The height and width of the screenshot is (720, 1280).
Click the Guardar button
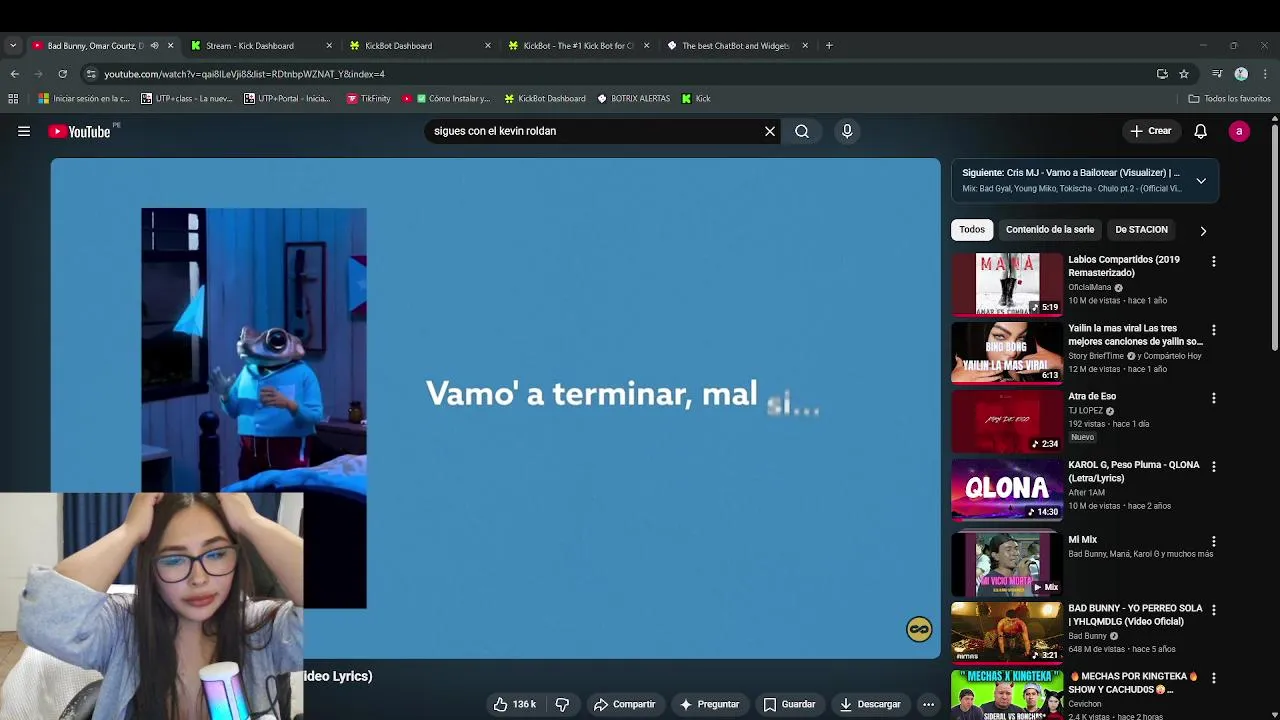(x=789, y=704)
